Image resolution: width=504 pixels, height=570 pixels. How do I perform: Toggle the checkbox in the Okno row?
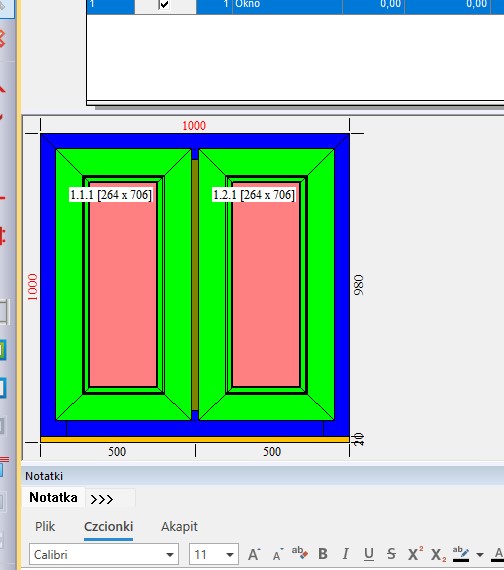[x=164, y=4]
